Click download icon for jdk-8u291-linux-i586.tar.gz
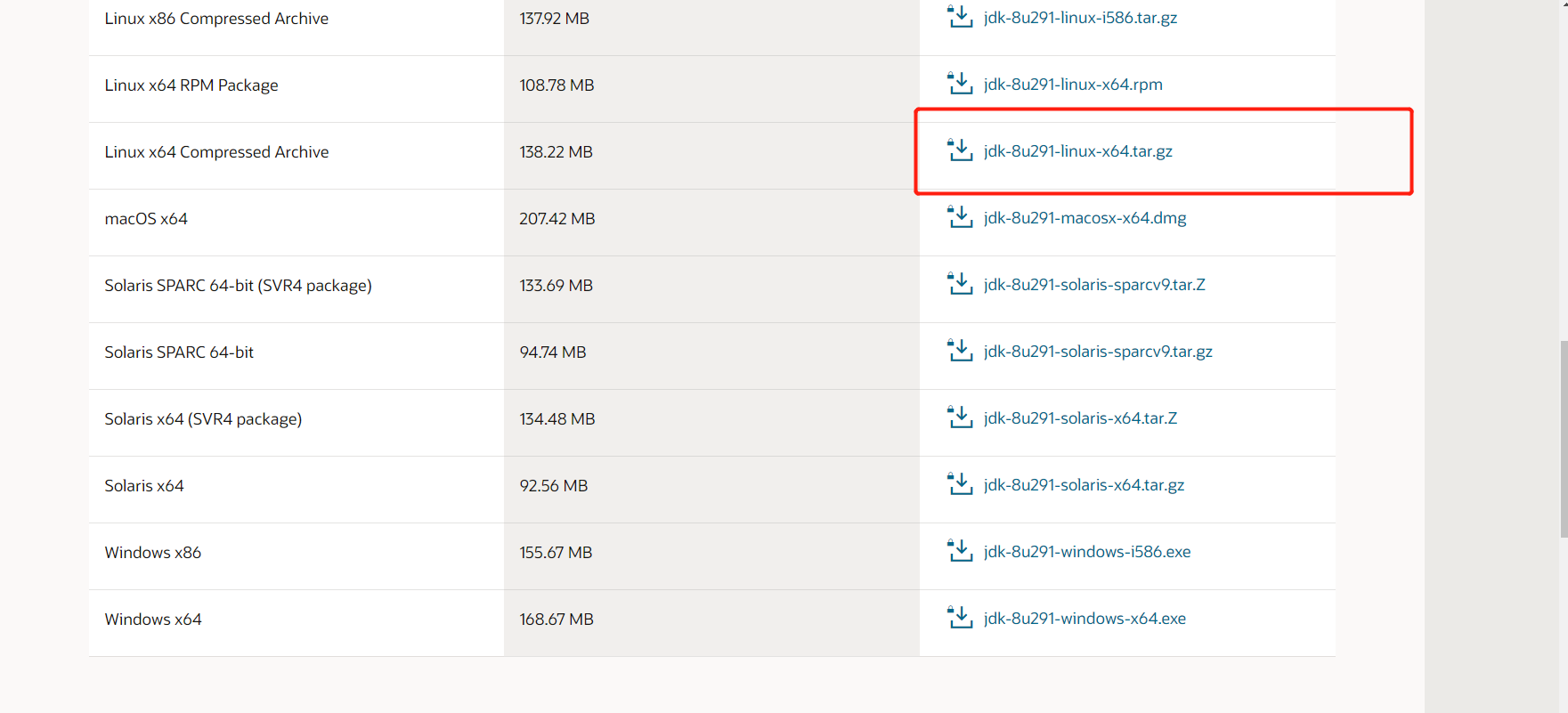Viewport: 1568px width, 713px height. [x=960, y=16]
